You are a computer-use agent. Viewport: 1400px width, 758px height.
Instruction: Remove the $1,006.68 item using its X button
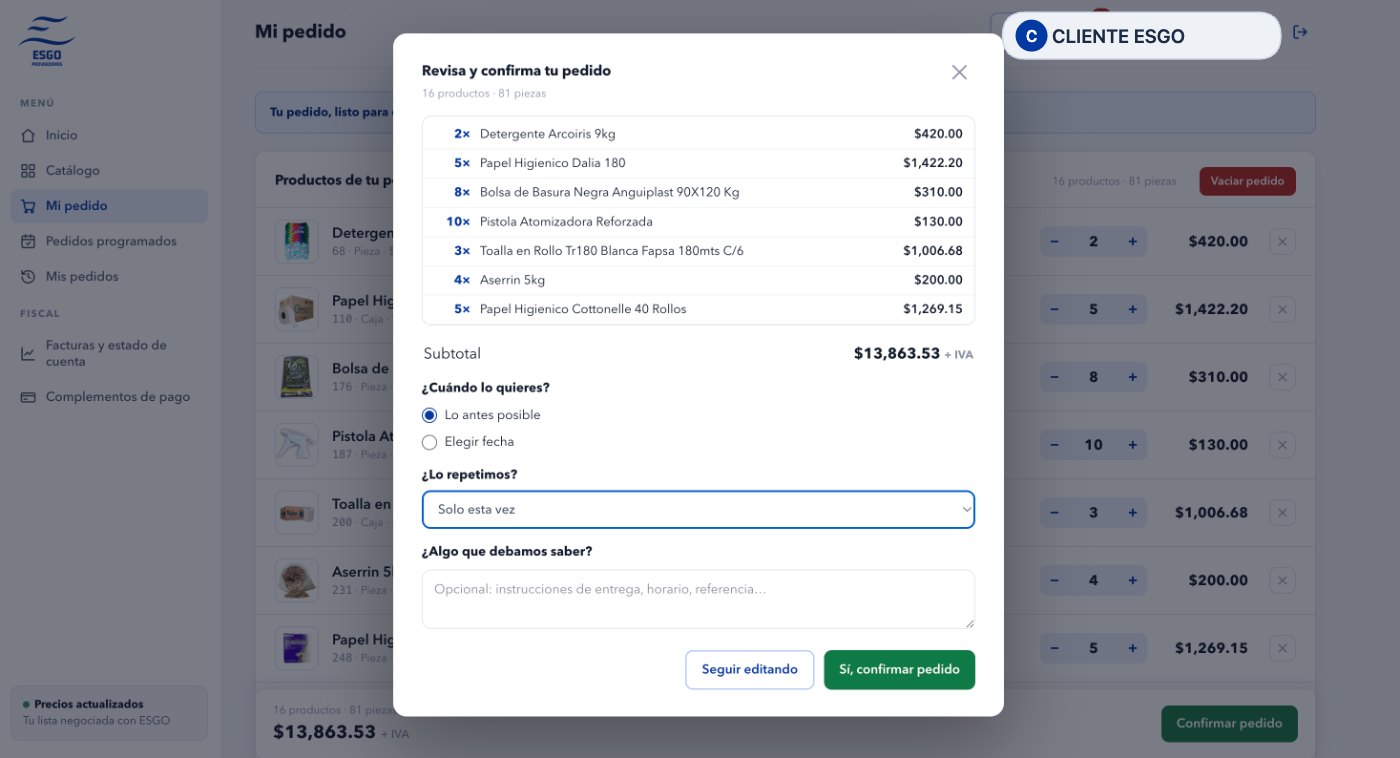pyautogui.click(x=1282, y=513)
